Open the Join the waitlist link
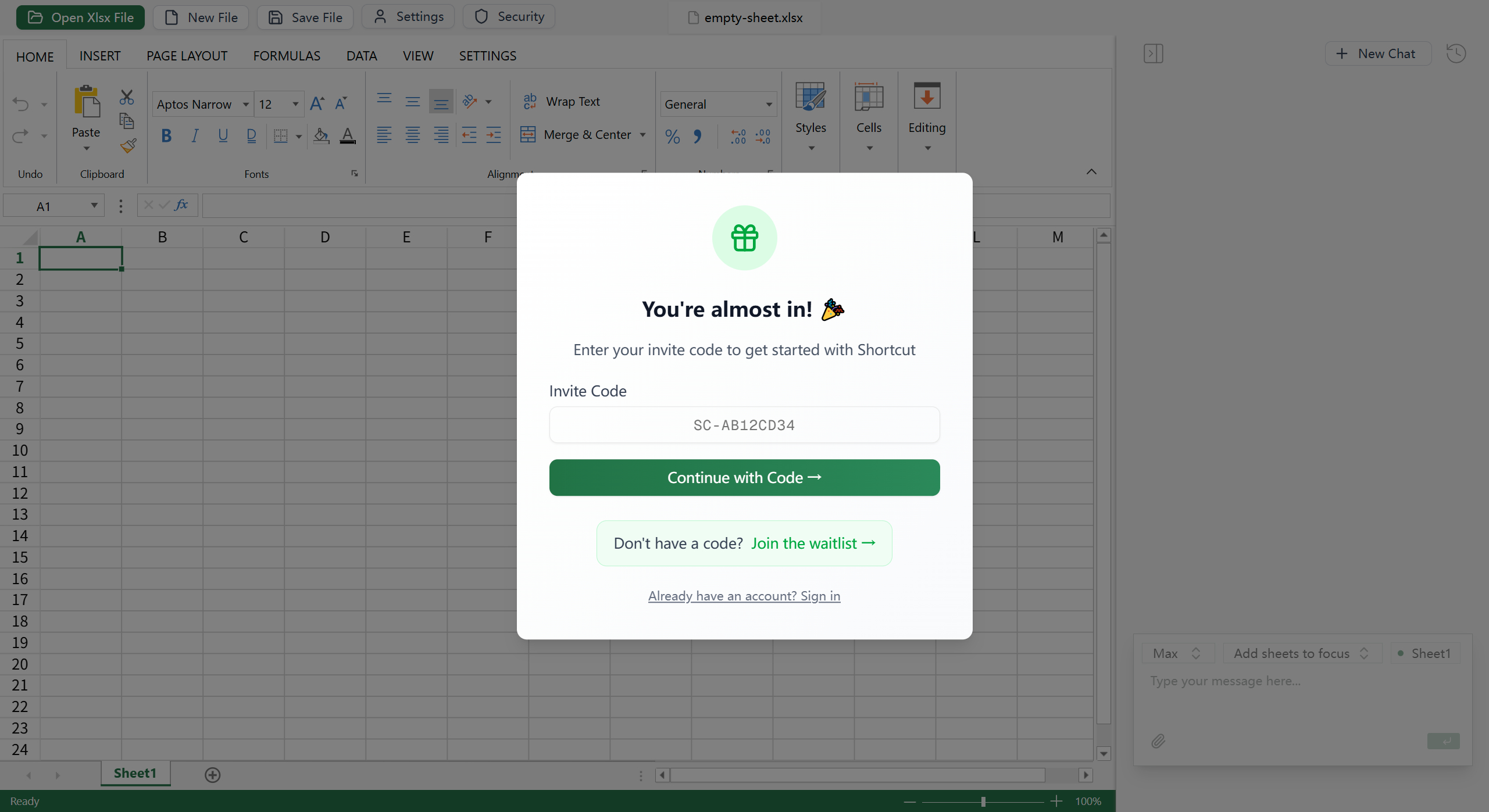The height and width of the screenshot is (812, 1489). pos(814,543)
